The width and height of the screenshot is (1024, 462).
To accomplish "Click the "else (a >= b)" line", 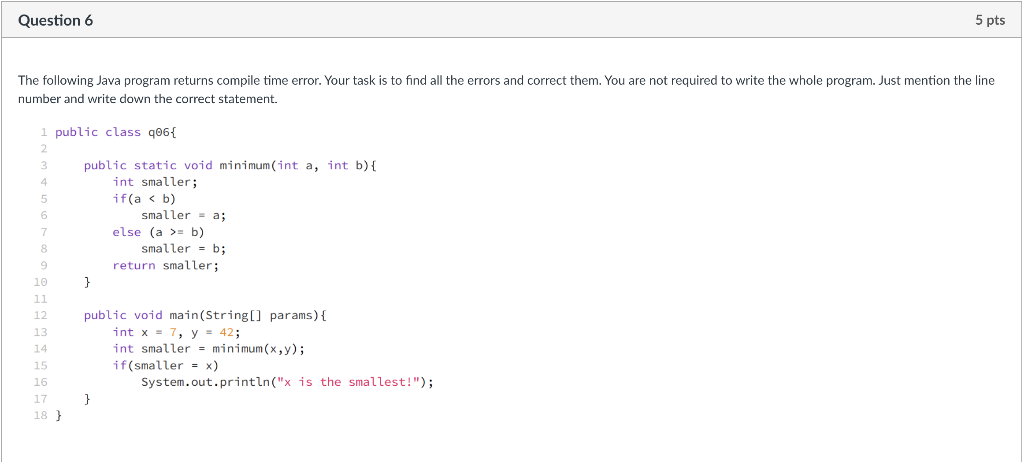I will pos(158,232).
